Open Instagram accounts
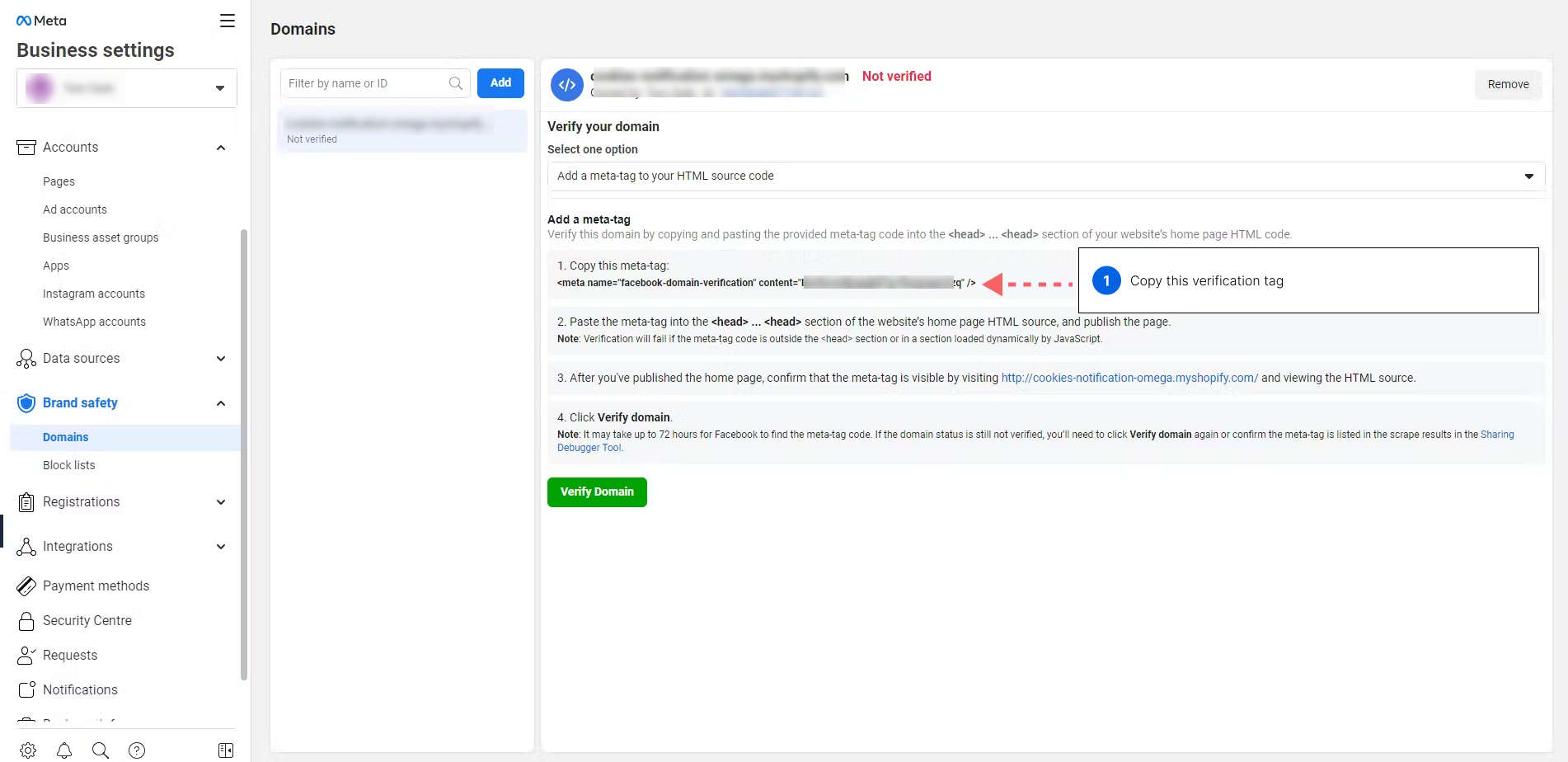The height and width of the screenshot is (762, 1568). click(x=94, y=294)
